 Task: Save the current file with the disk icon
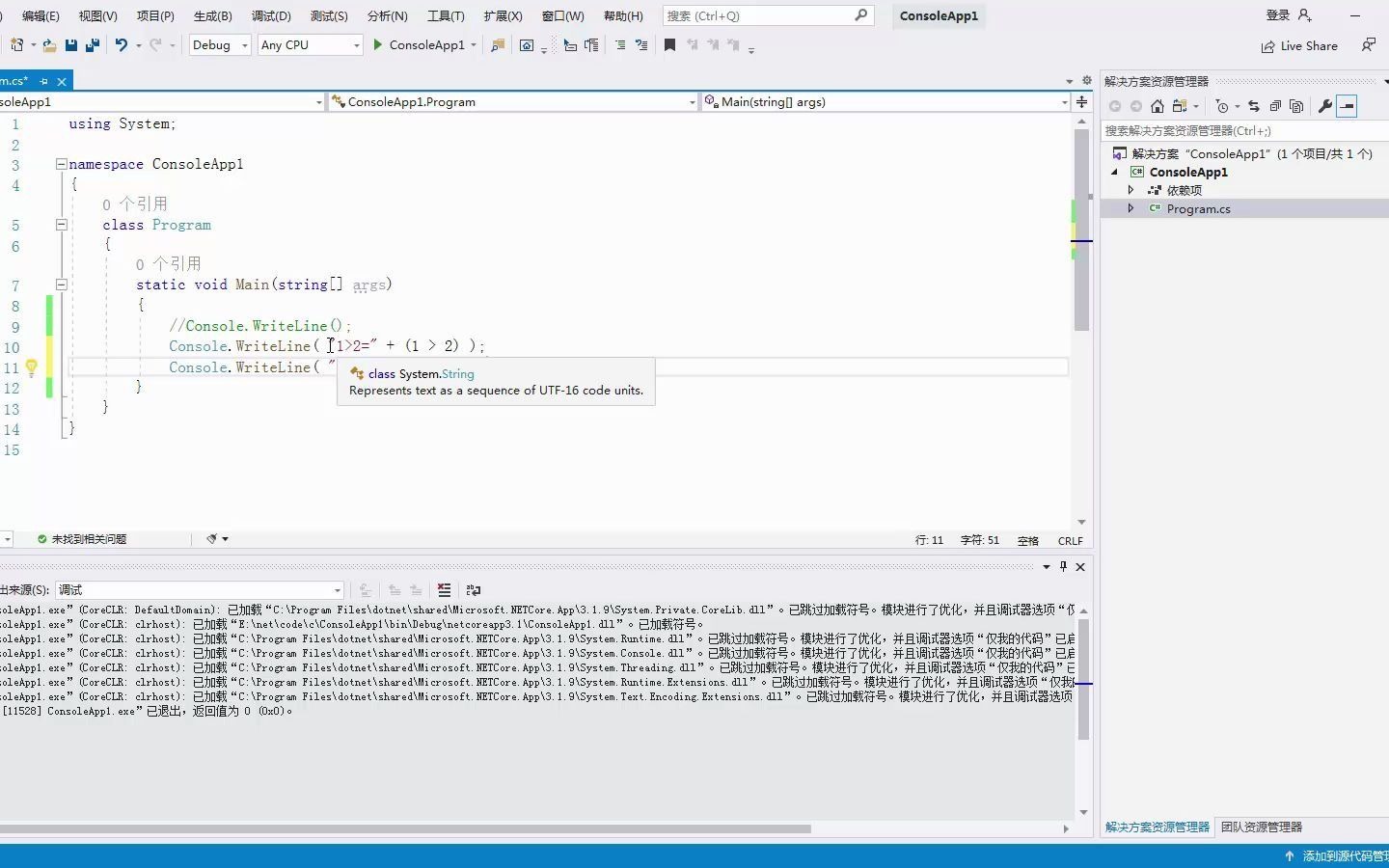(71, 45)
